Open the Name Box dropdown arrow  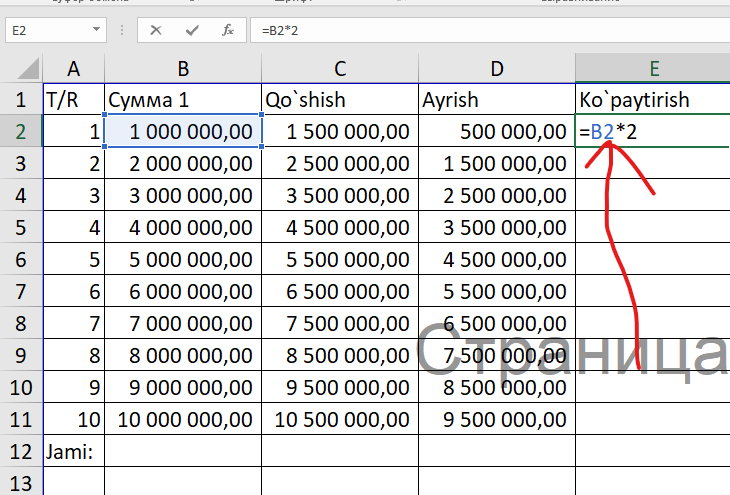click(x=96, y=30)
